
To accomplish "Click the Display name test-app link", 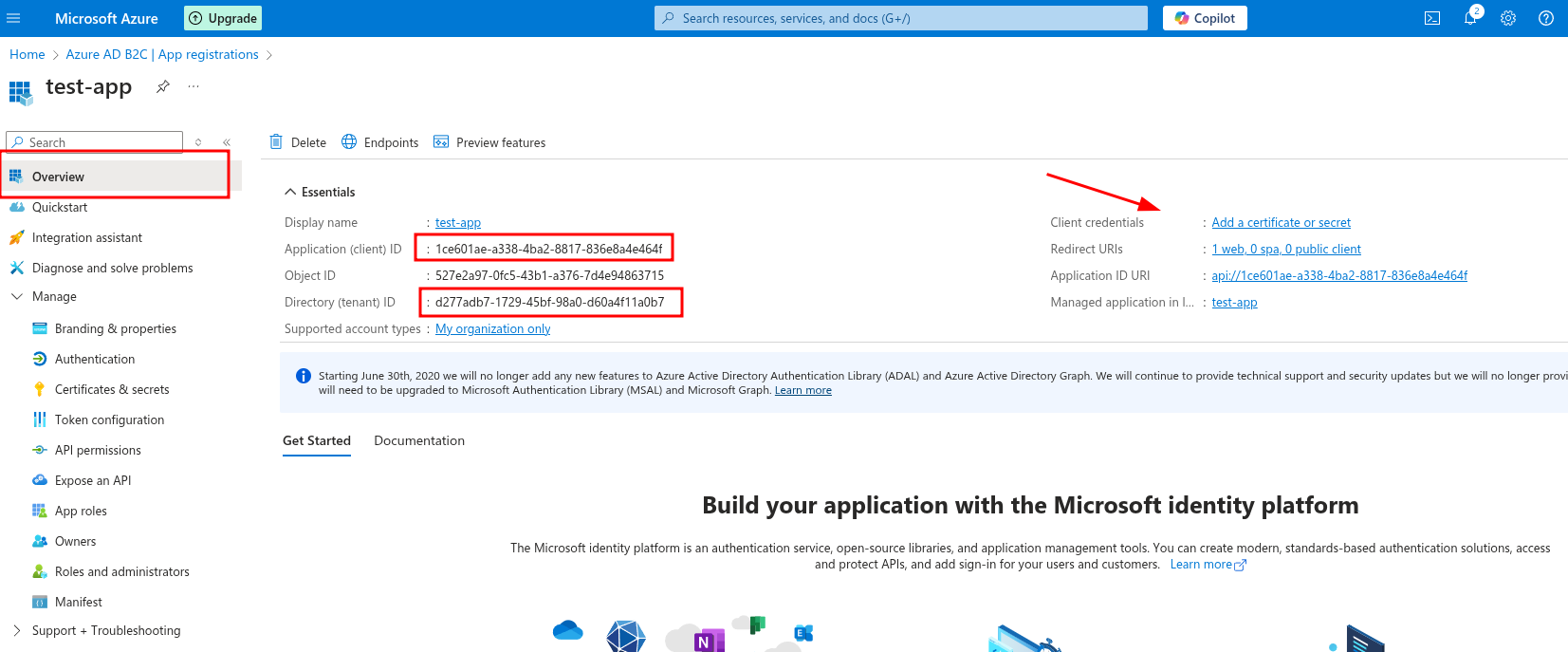I will [458, 223].
